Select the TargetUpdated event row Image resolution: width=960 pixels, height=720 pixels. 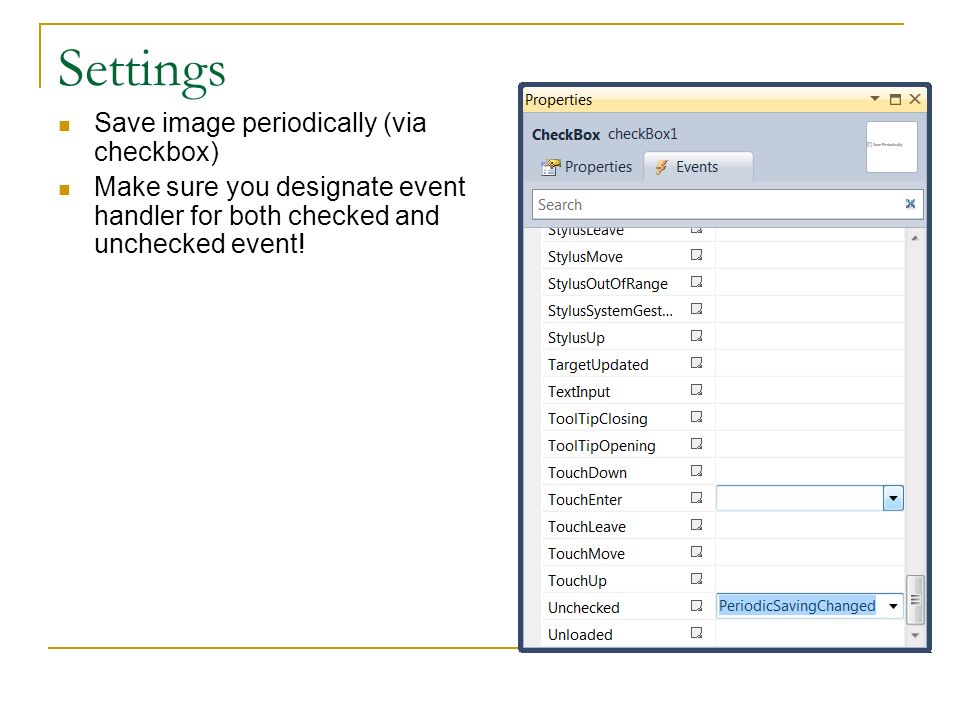point(722,364)
